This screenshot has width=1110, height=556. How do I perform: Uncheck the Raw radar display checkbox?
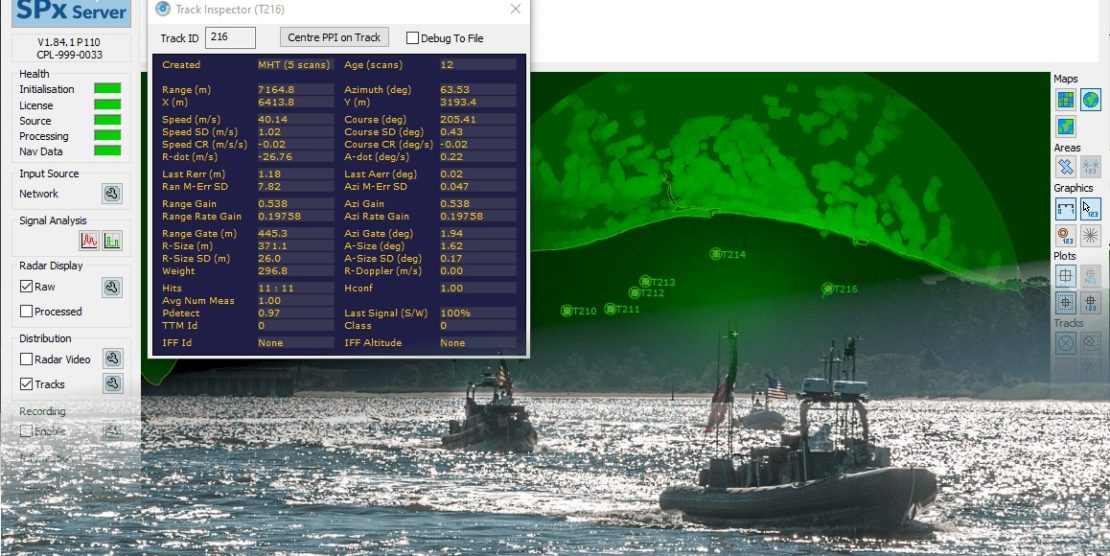tap(27, 287)
